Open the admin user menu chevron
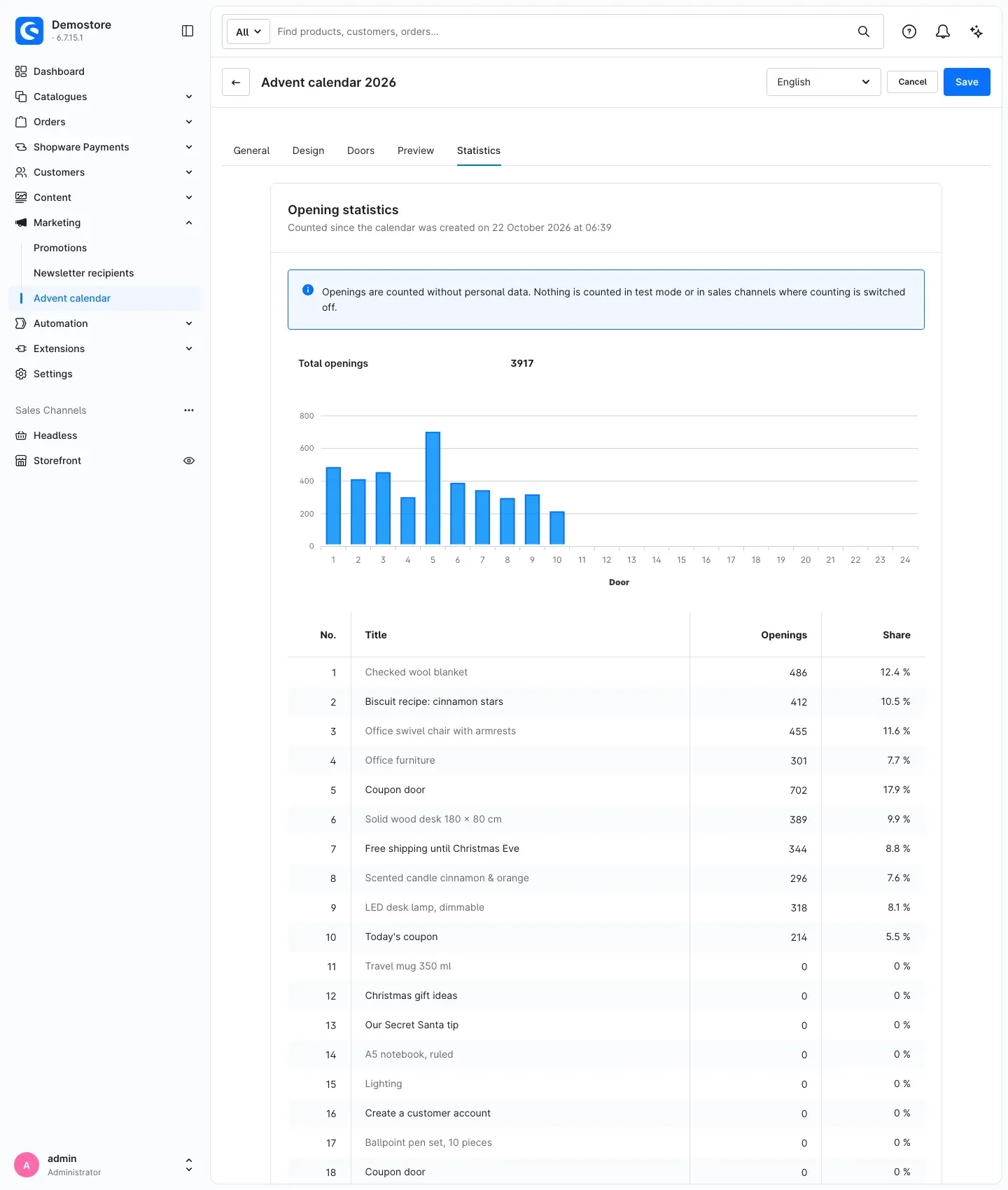The image size is (1008, 1190). click(189, 1165)
